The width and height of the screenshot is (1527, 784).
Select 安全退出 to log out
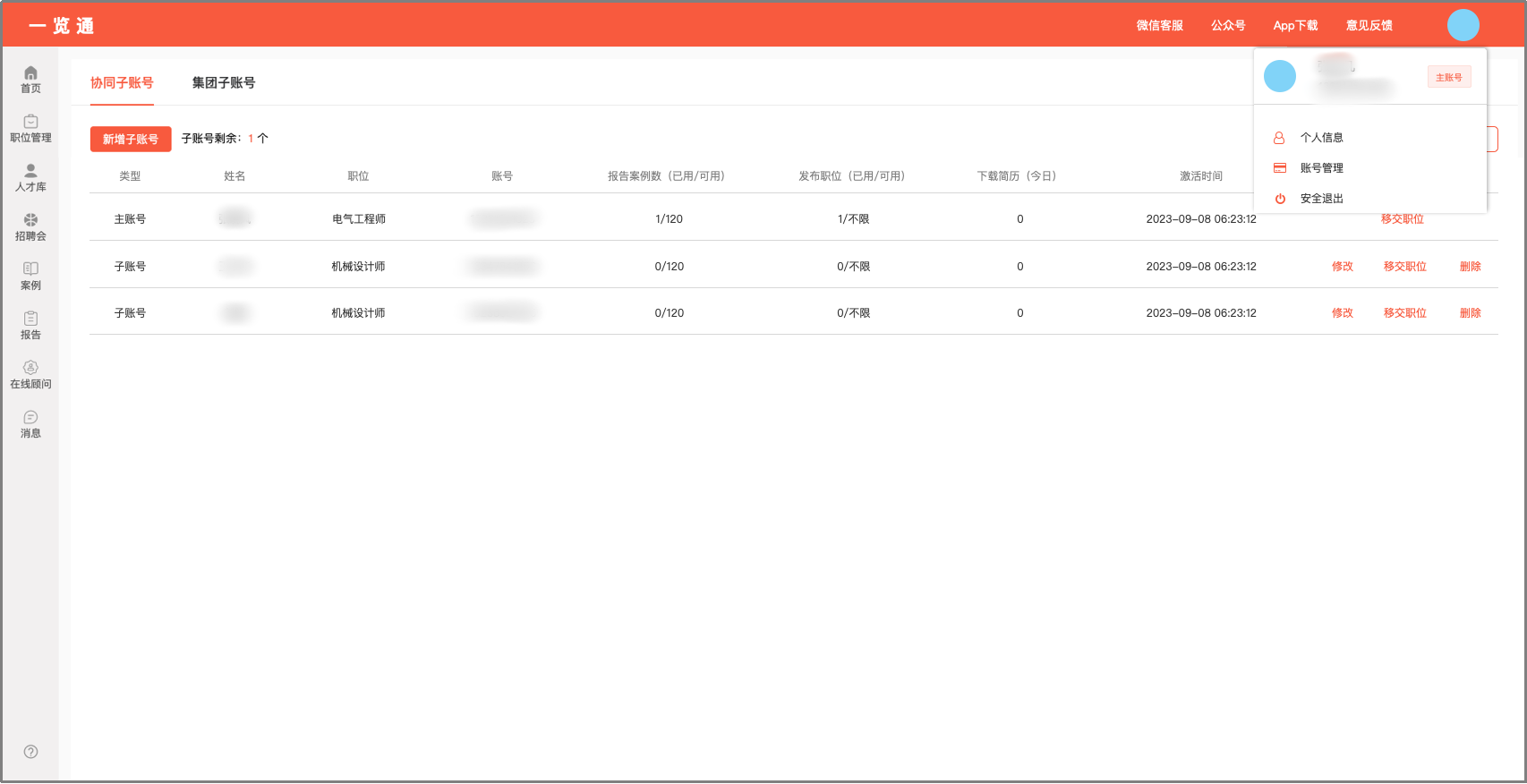[x=1321, y=199]
